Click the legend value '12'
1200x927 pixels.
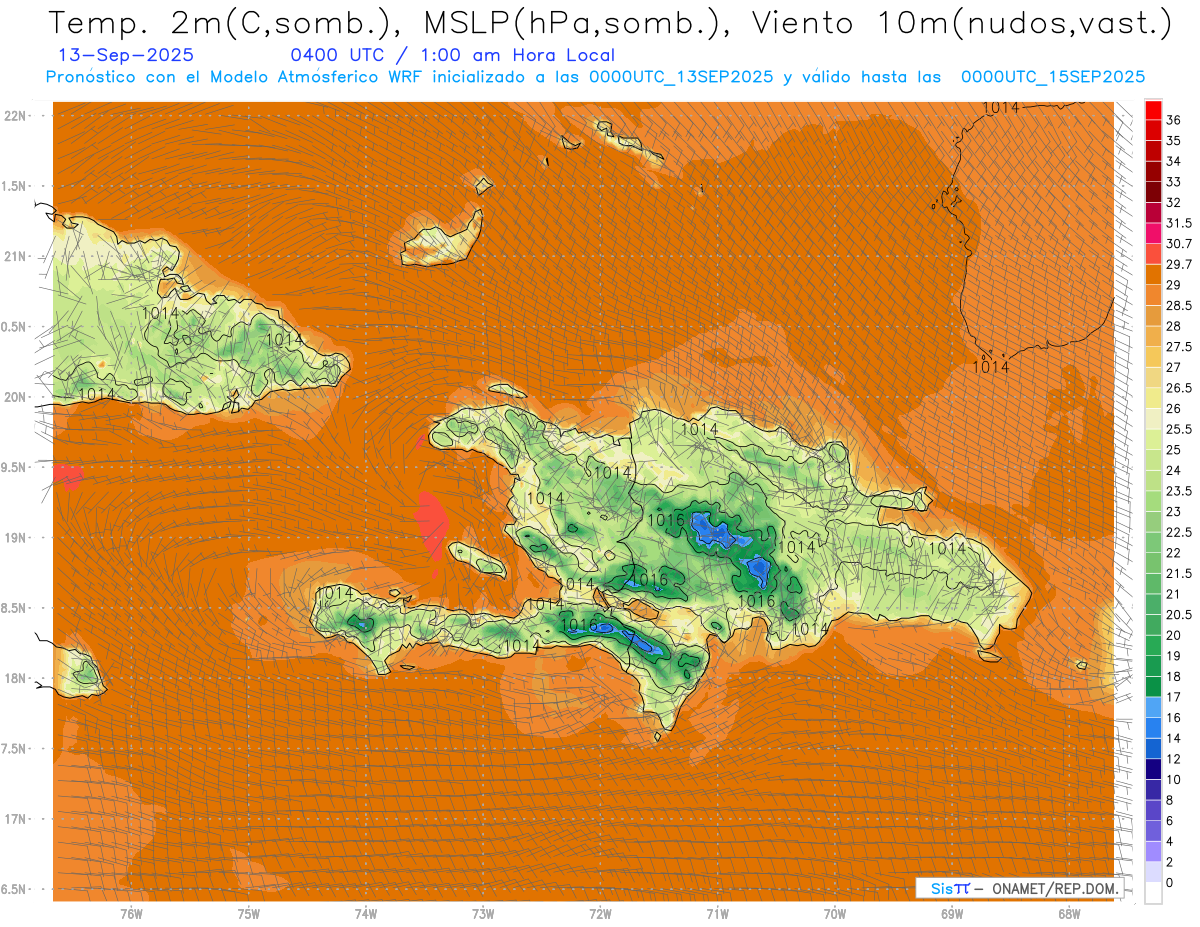click(1174, 759)
